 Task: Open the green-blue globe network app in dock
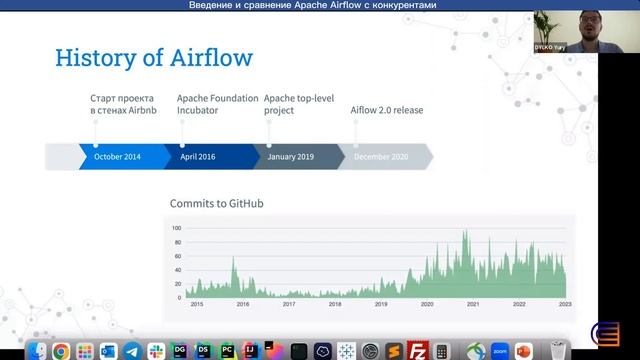tap(476, 351)
